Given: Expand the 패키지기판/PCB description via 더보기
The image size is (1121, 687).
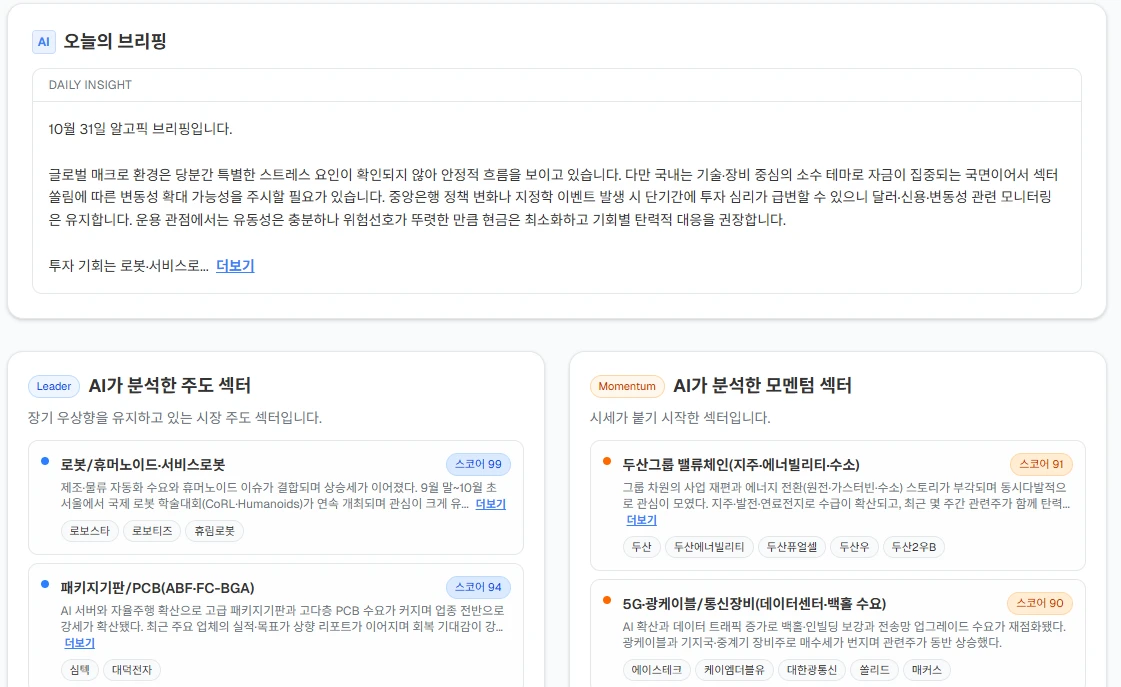Looking at the screenshot, I should (x=80, y=643).
